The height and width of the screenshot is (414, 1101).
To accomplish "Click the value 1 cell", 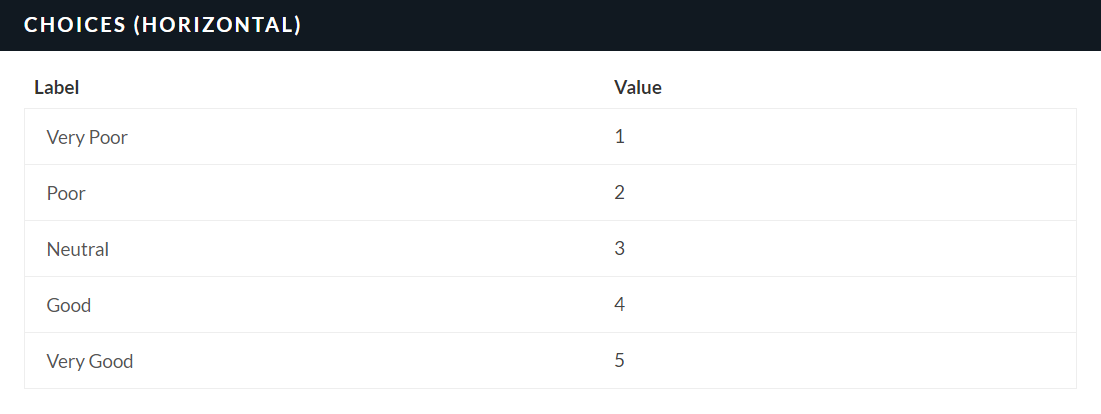I will [620, 137].
